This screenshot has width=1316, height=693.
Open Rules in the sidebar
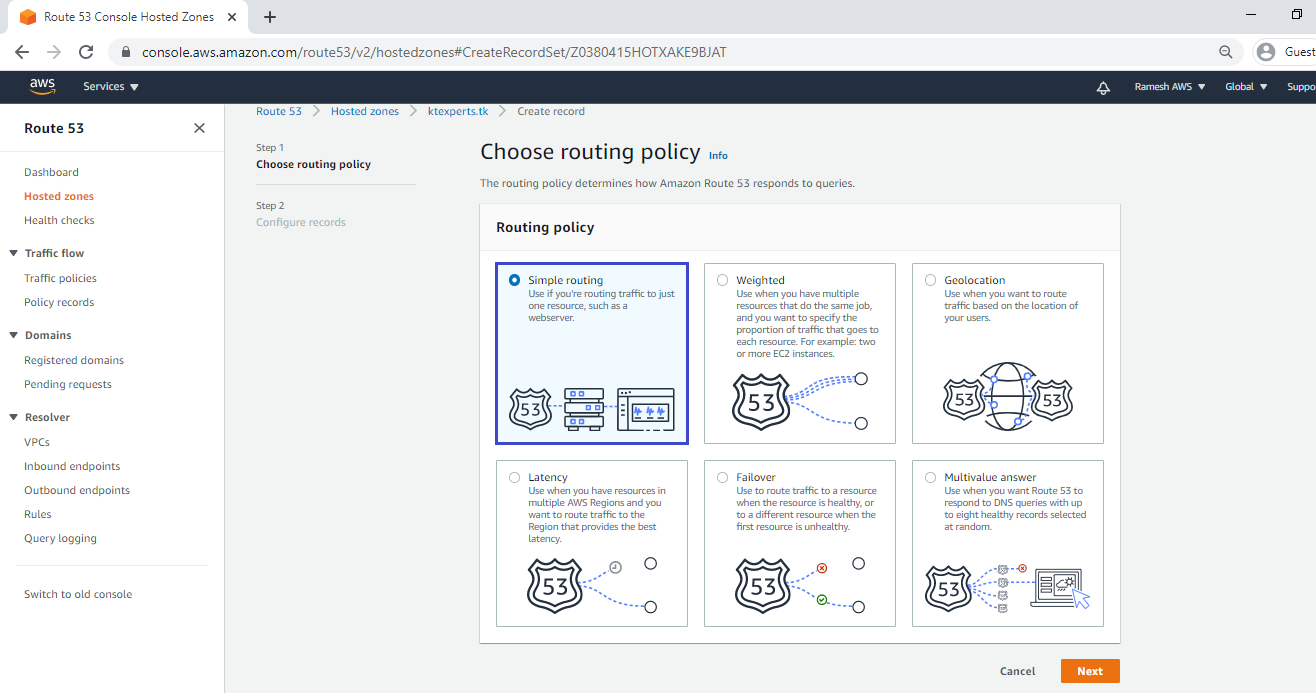pos(38,514)
